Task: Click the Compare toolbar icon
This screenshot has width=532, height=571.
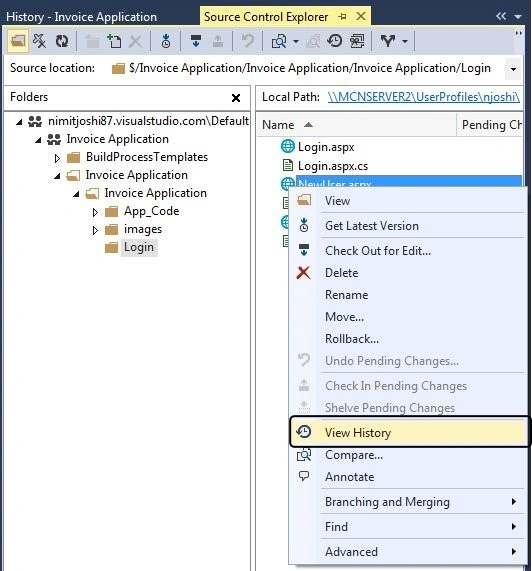Action: [279, 41]
